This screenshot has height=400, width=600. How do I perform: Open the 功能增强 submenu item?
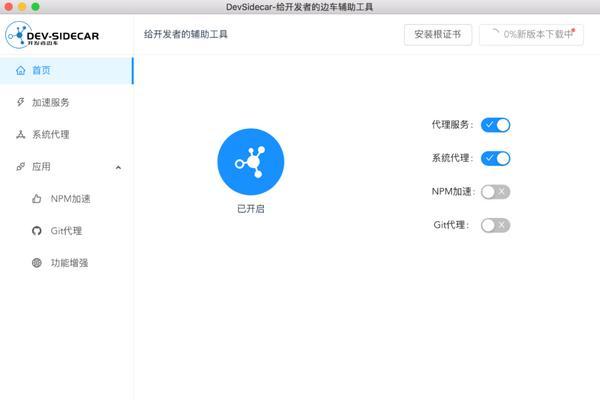click(x=67, y=263)
